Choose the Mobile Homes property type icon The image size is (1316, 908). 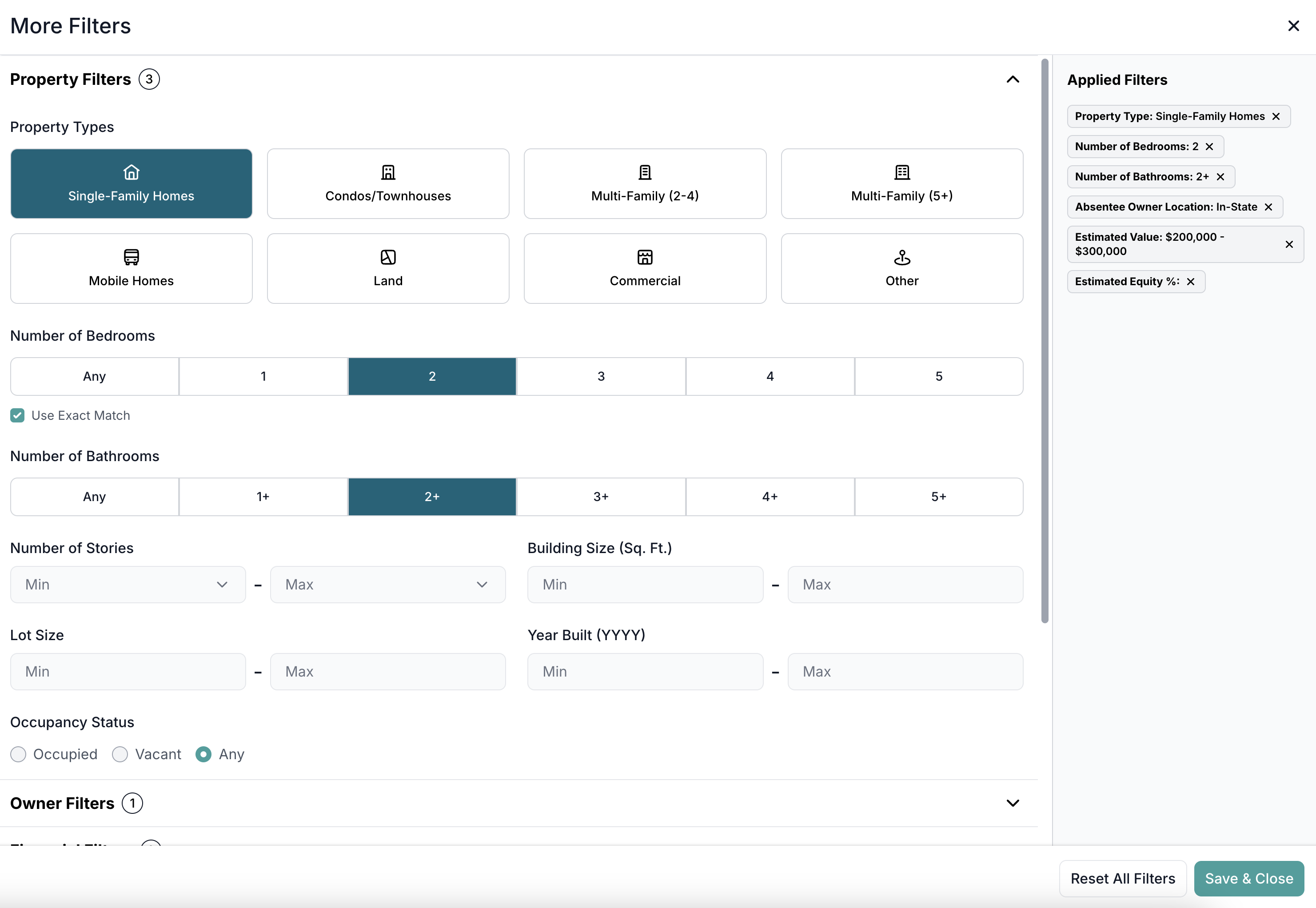click(x=131, y=257)
